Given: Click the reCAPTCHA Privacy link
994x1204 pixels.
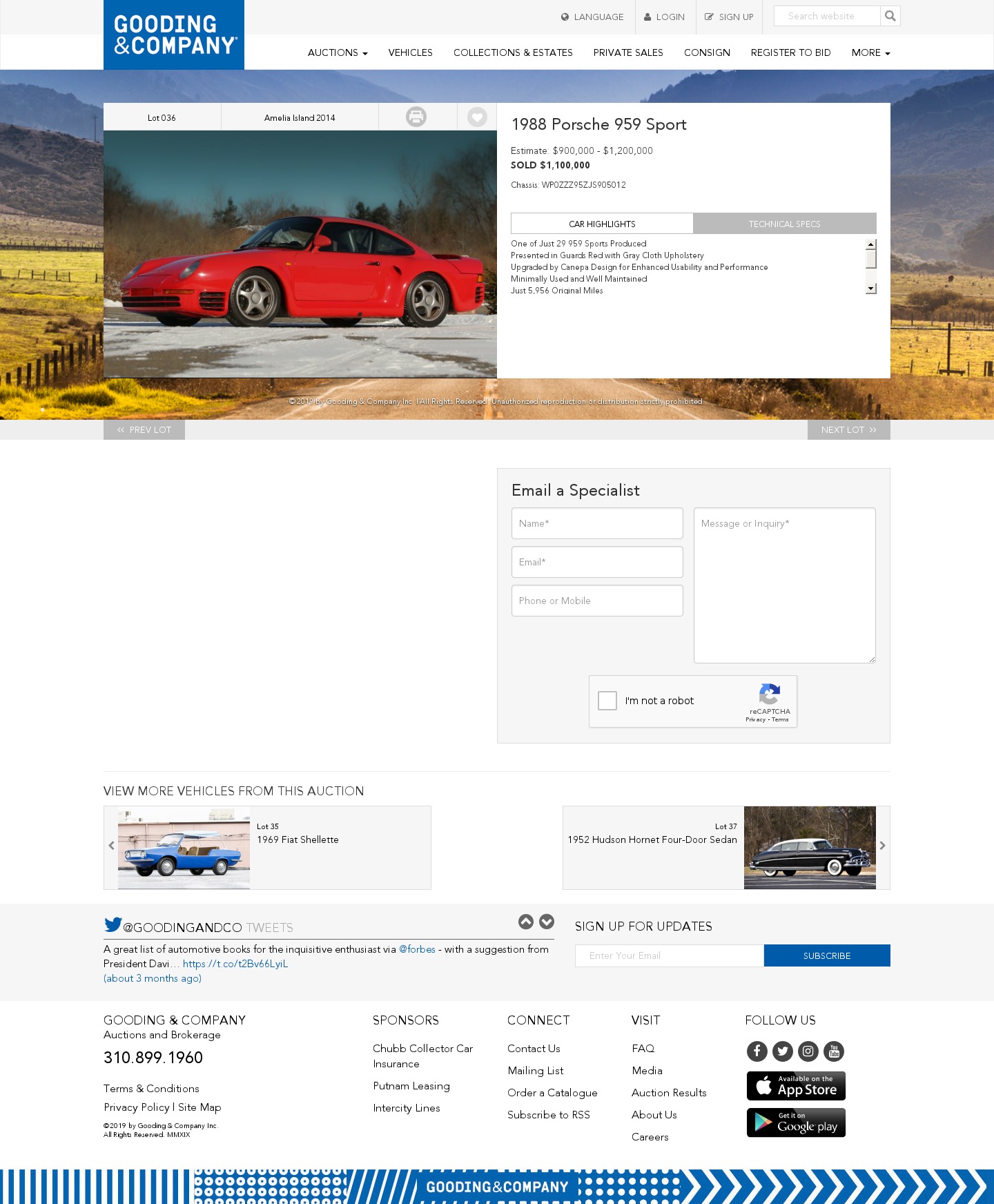Looking at the screenshot, I should pyautogui.click(x=755, y=719).
